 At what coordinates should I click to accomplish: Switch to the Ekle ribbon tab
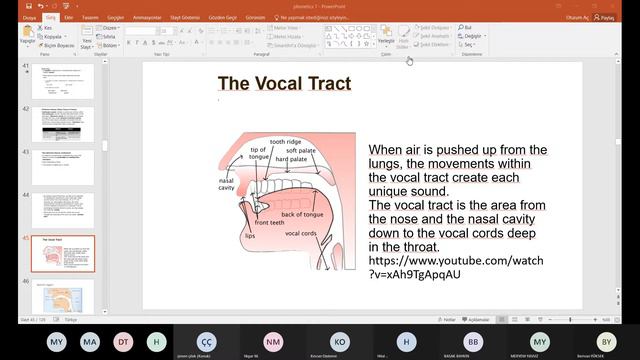[69, 18]
